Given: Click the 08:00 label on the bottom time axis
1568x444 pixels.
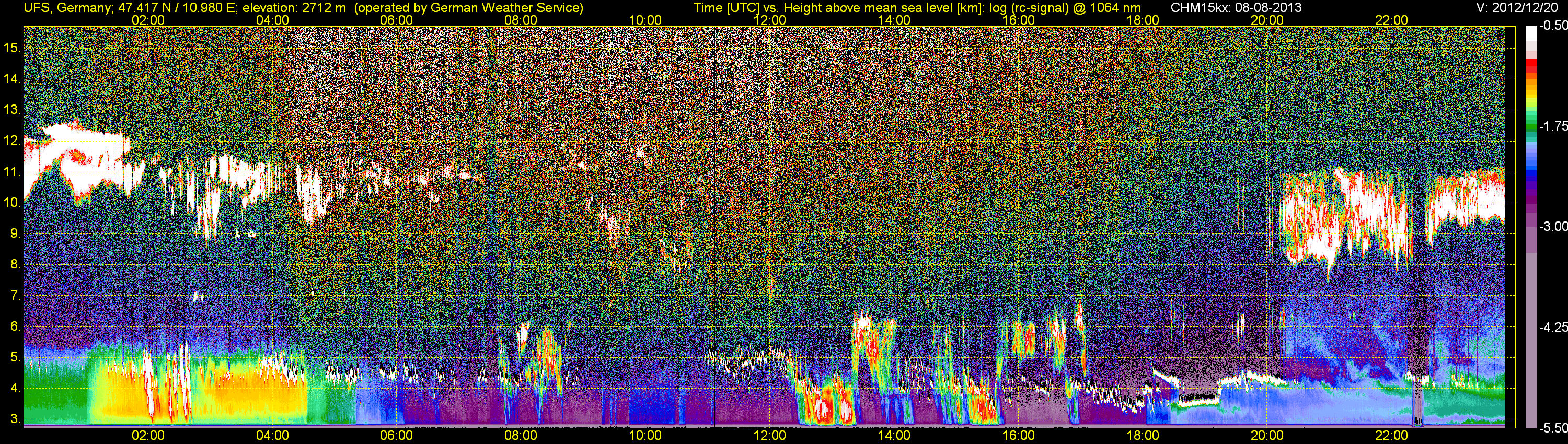Looking at the screenshot, I should pos(521,436).
